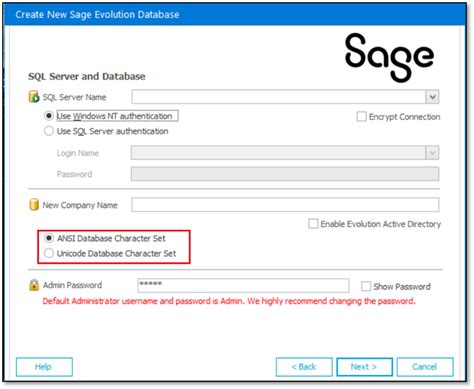Click the greyed Password field
474x389 pixels.
click(285, 174)
